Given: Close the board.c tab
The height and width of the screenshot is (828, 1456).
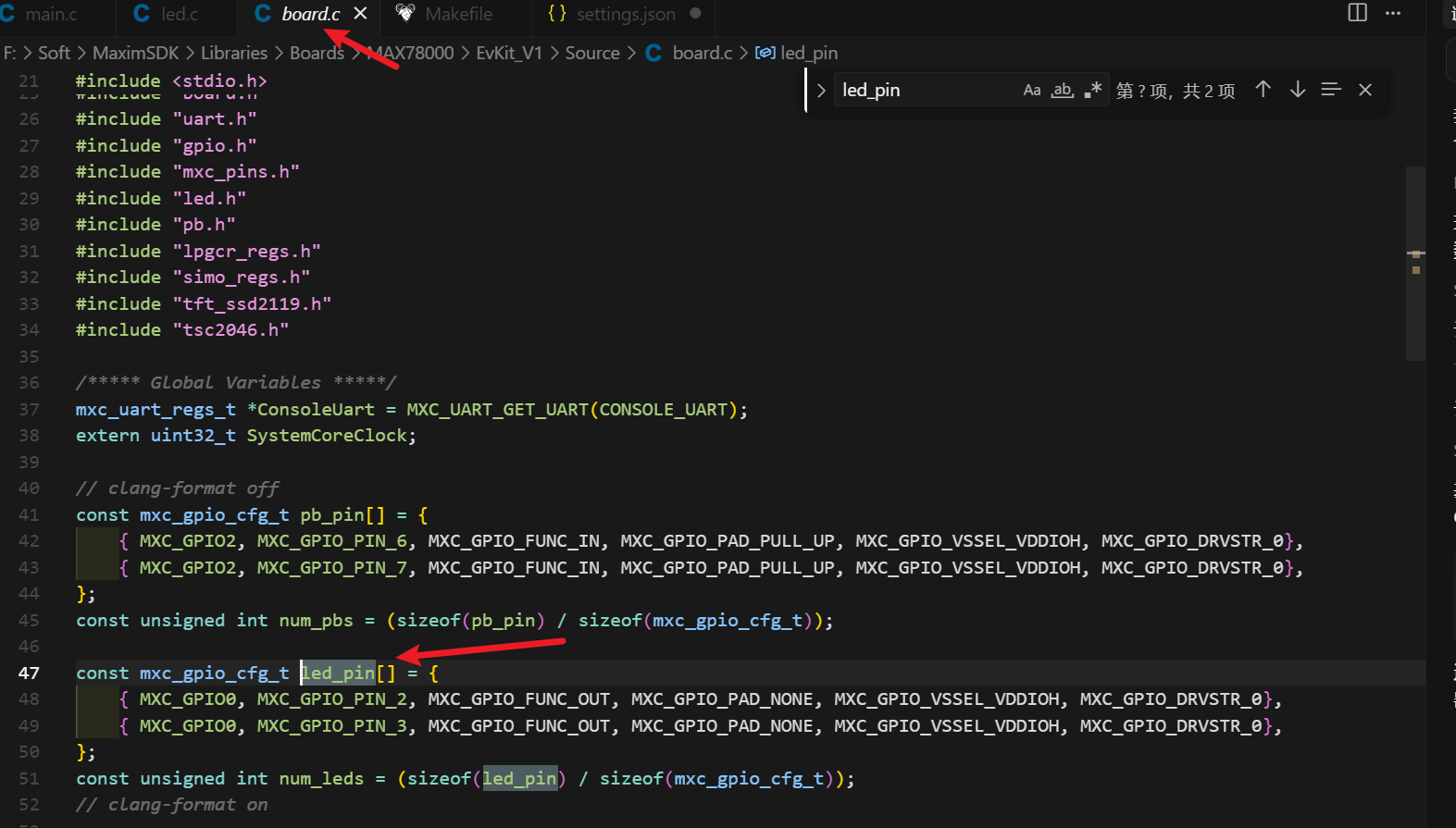Looking at the screenshot, I should point(361,14).
